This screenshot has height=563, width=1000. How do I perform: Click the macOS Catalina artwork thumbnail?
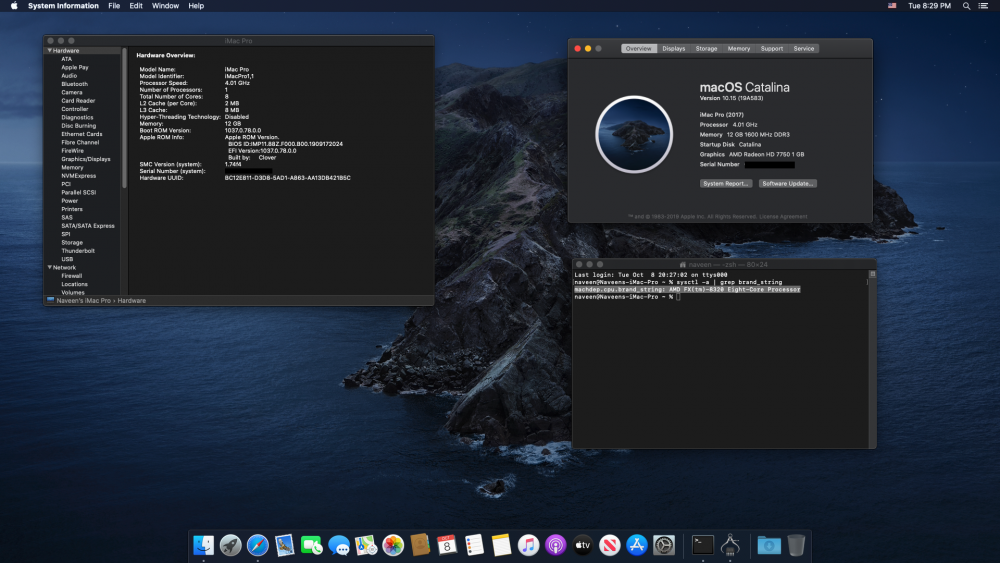pos(634,135)
